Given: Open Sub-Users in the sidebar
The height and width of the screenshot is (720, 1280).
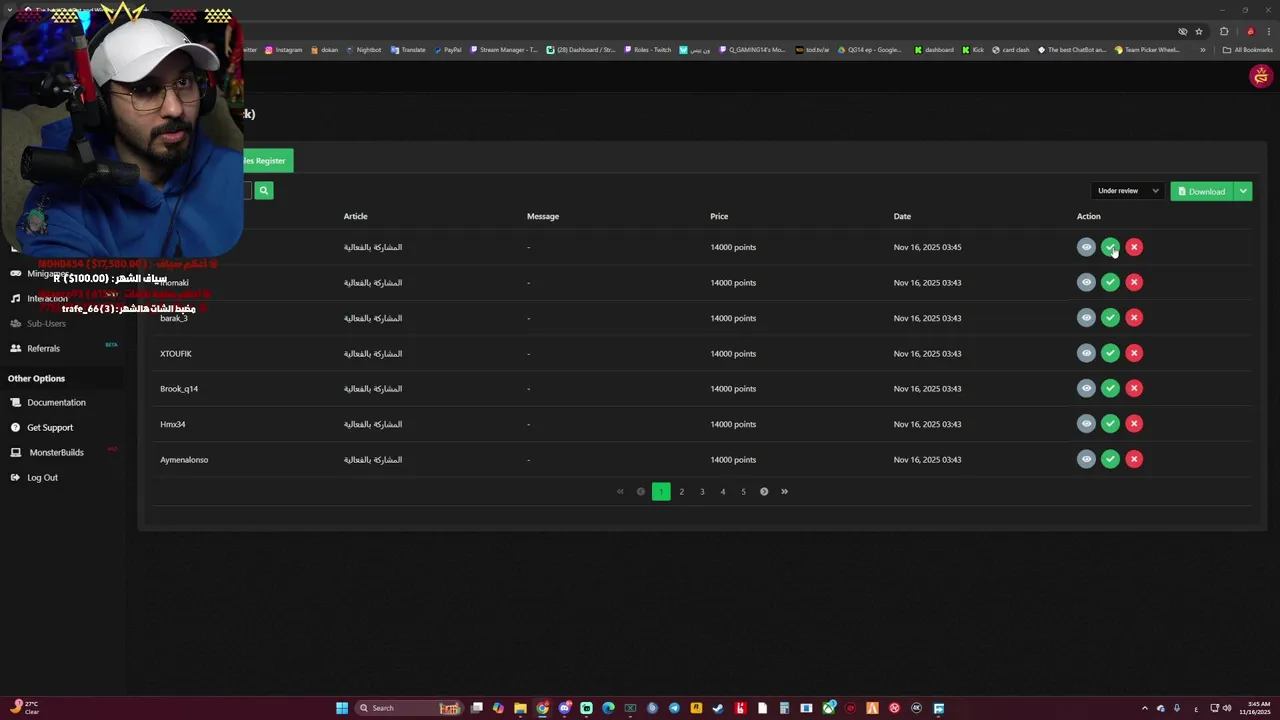Looking at the screenshot, I should tap(46, 323).
